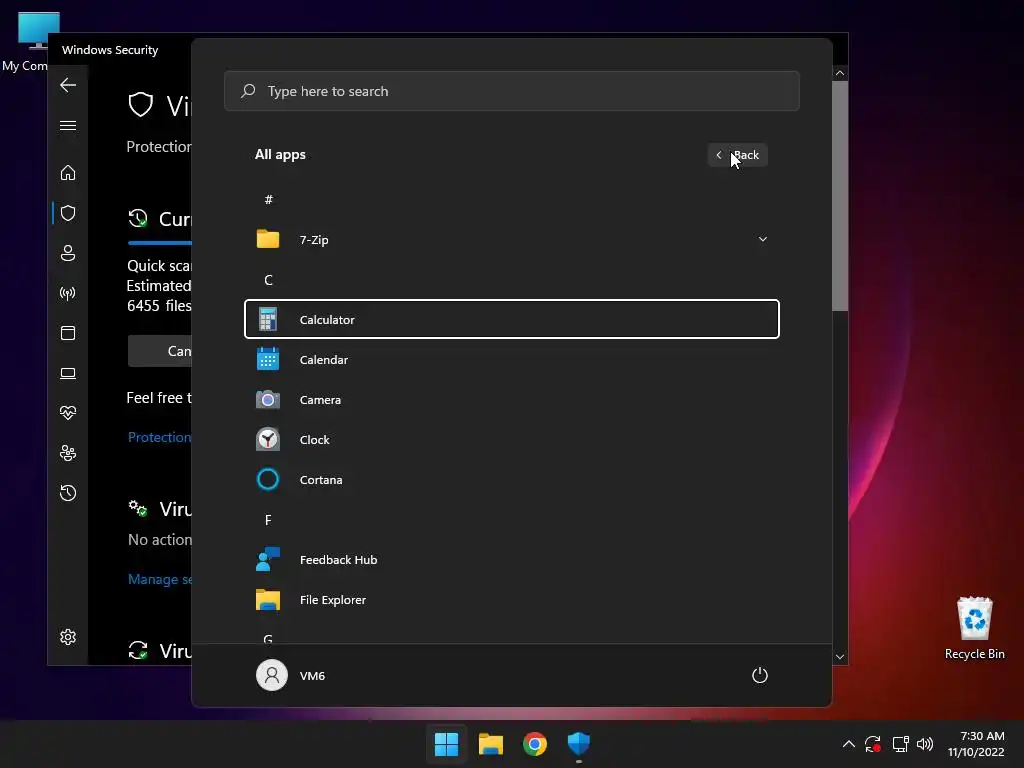Select Virus & threat protection shield in sidebar
Screen dimensions: 1024x768
(68, 213)
